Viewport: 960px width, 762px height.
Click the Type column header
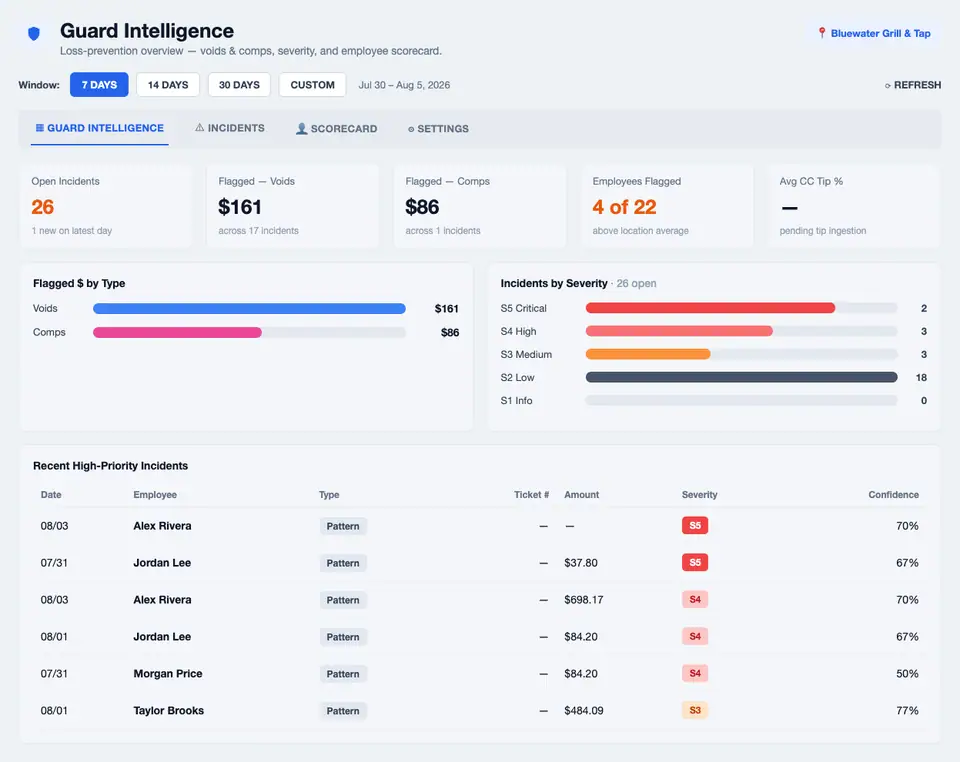pyautogui.click(x=329, y=495)
